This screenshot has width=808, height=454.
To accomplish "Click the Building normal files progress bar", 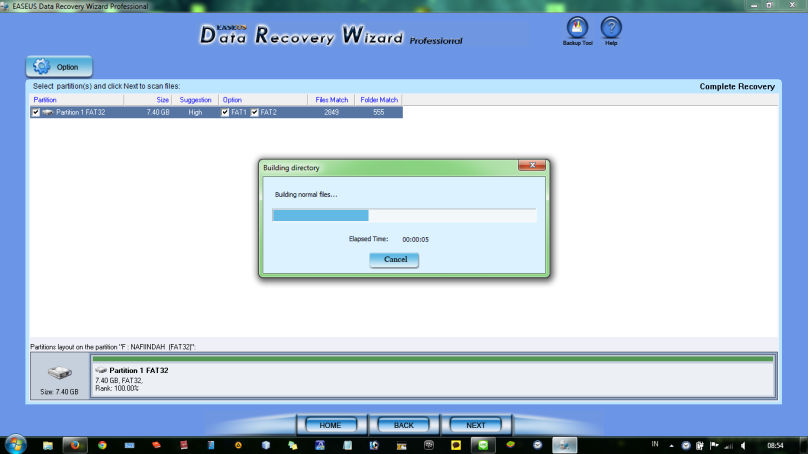I will pos(404,215).
